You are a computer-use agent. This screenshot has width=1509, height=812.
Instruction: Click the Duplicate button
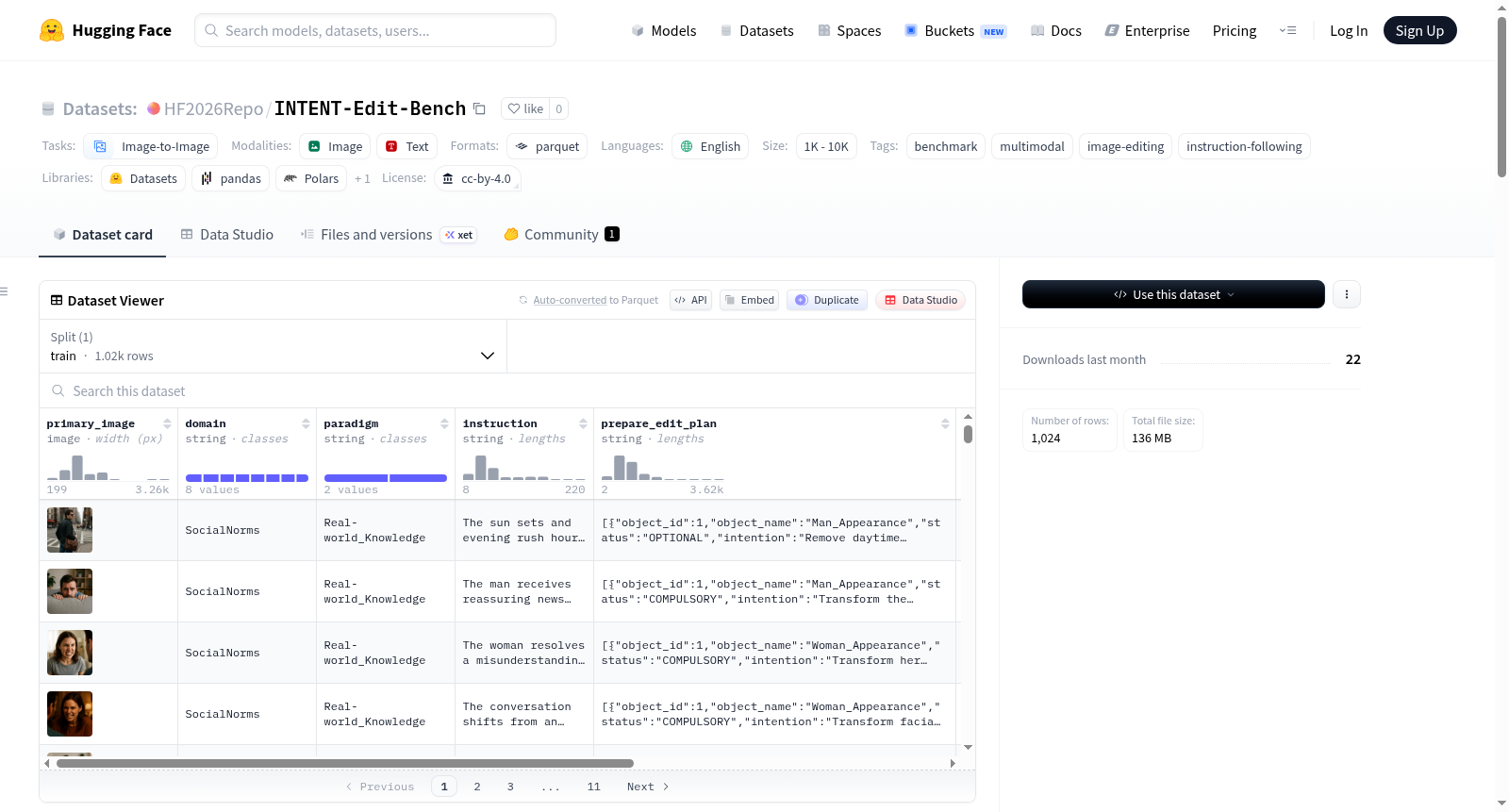click(x=827, y=300)
